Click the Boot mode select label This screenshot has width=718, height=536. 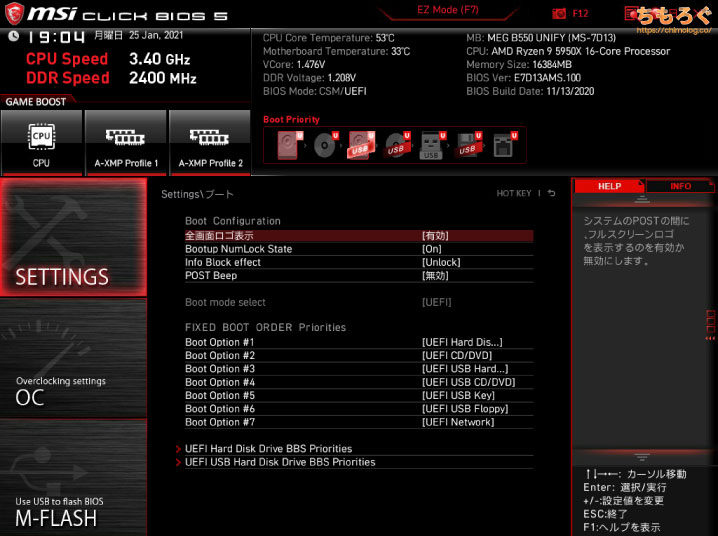click(225, 302)
